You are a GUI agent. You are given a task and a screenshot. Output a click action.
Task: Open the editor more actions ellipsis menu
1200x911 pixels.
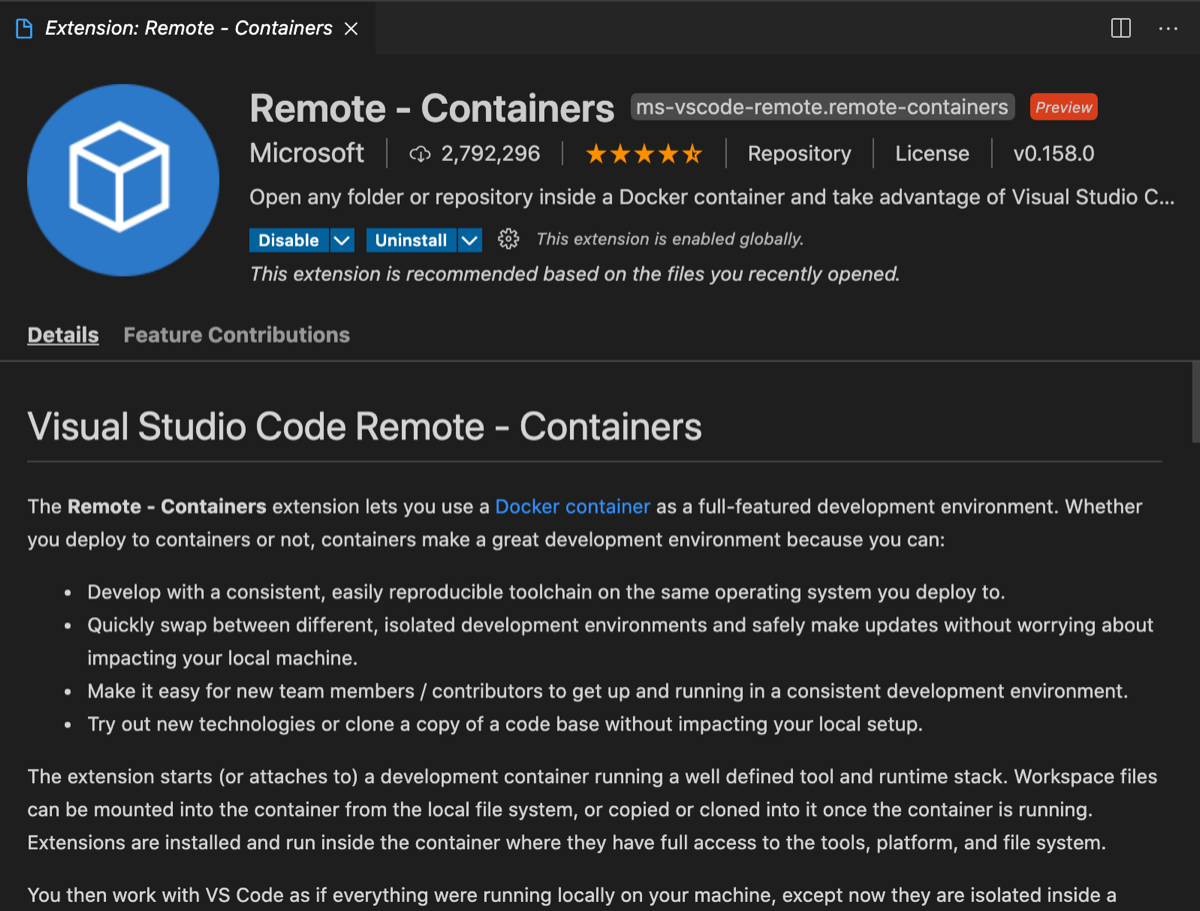1168,28
